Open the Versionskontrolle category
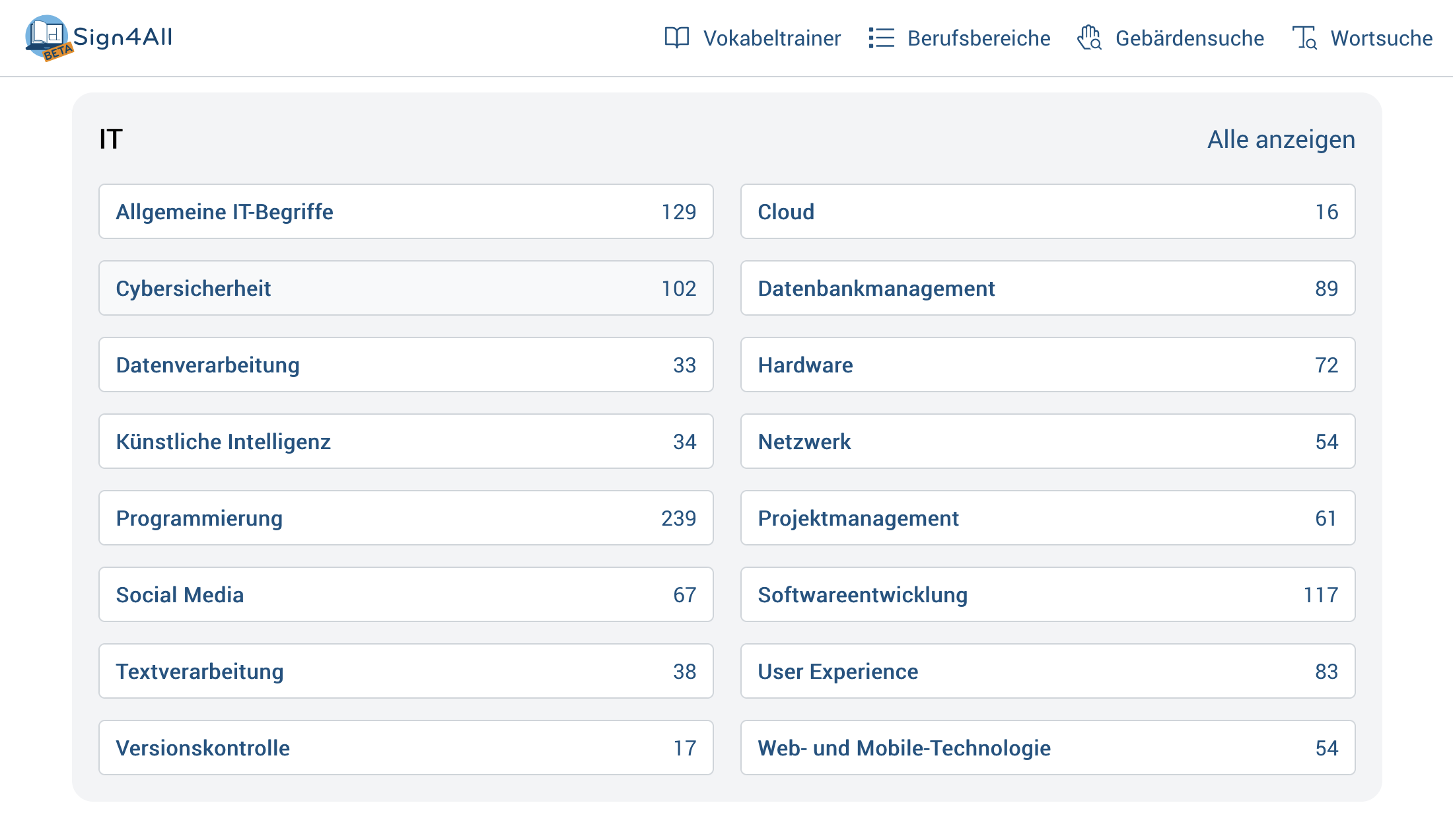The width and height of the screenshot is (1453, 840). point(406,748)
